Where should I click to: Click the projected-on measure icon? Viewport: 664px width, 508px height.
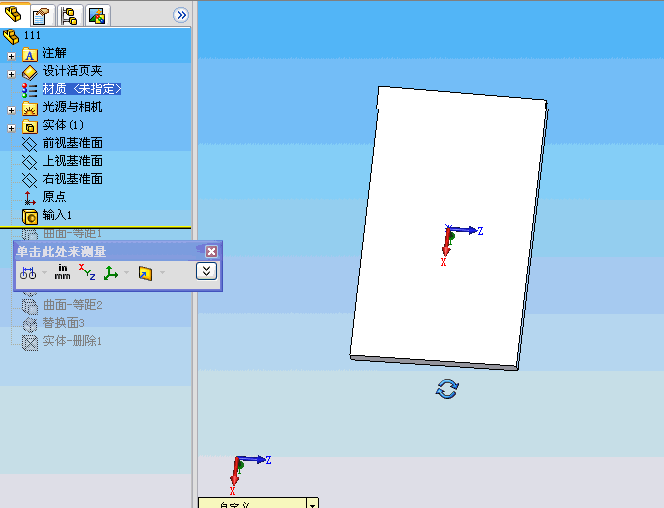pyautogui.click(x=145, y=273)
